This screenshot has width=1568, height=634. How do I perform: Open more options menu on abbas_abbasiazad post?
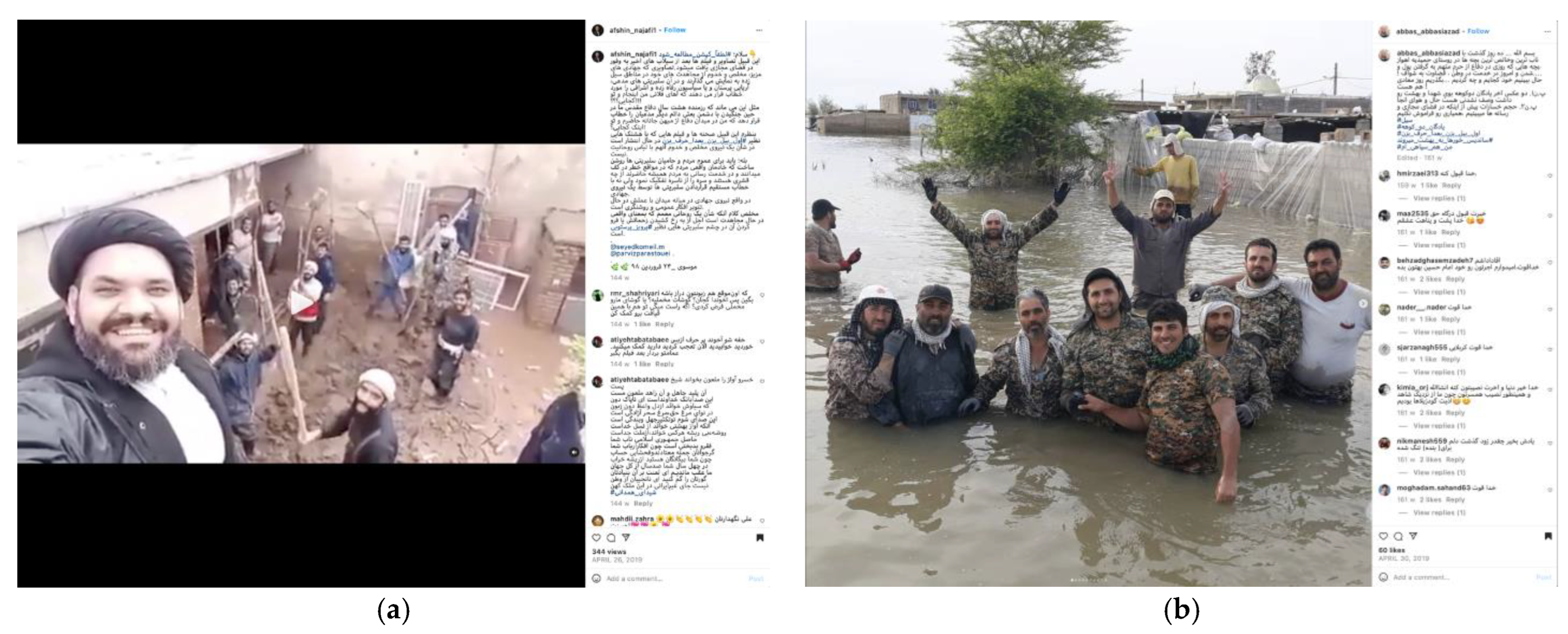[x=1547, y=31]
